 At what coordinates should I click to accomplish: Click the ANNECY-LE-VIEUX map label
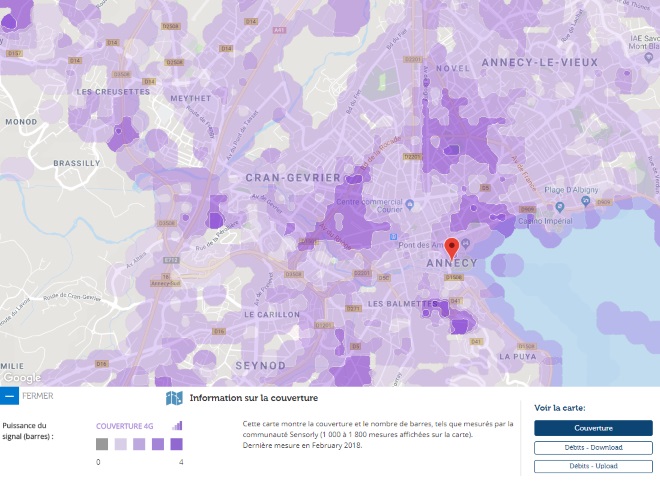point(540,63)
